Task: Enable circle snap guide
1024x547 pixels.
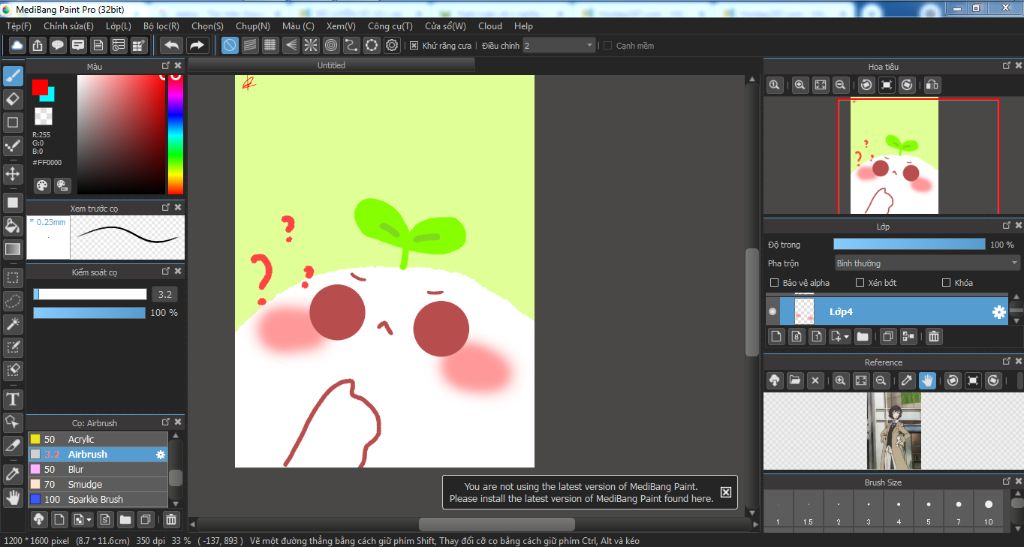Action: 331,45
